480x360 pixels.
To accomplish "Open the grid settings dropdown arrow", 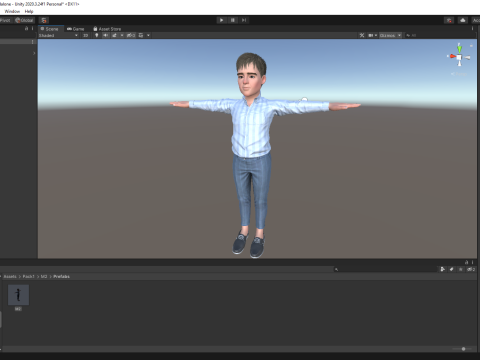I will tap(148, 35).
